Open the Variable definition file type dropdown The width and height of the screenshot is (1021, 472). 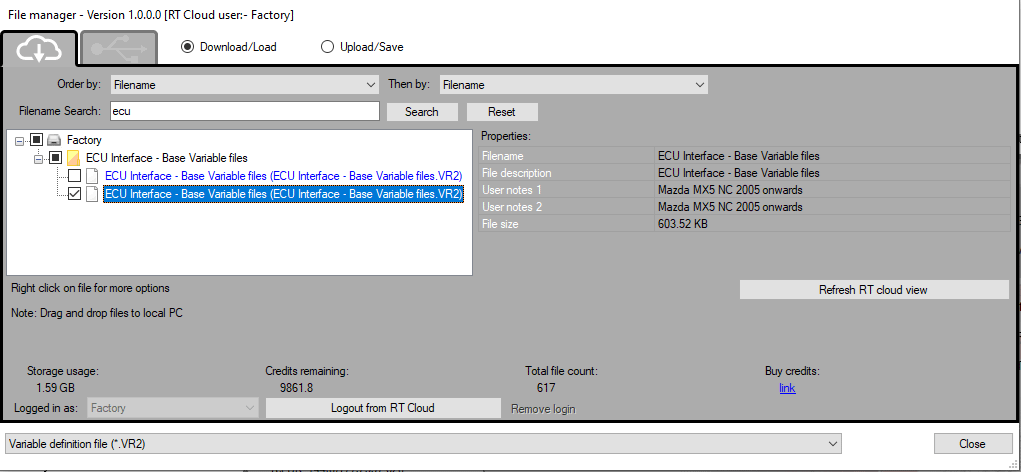pos(423,443)
